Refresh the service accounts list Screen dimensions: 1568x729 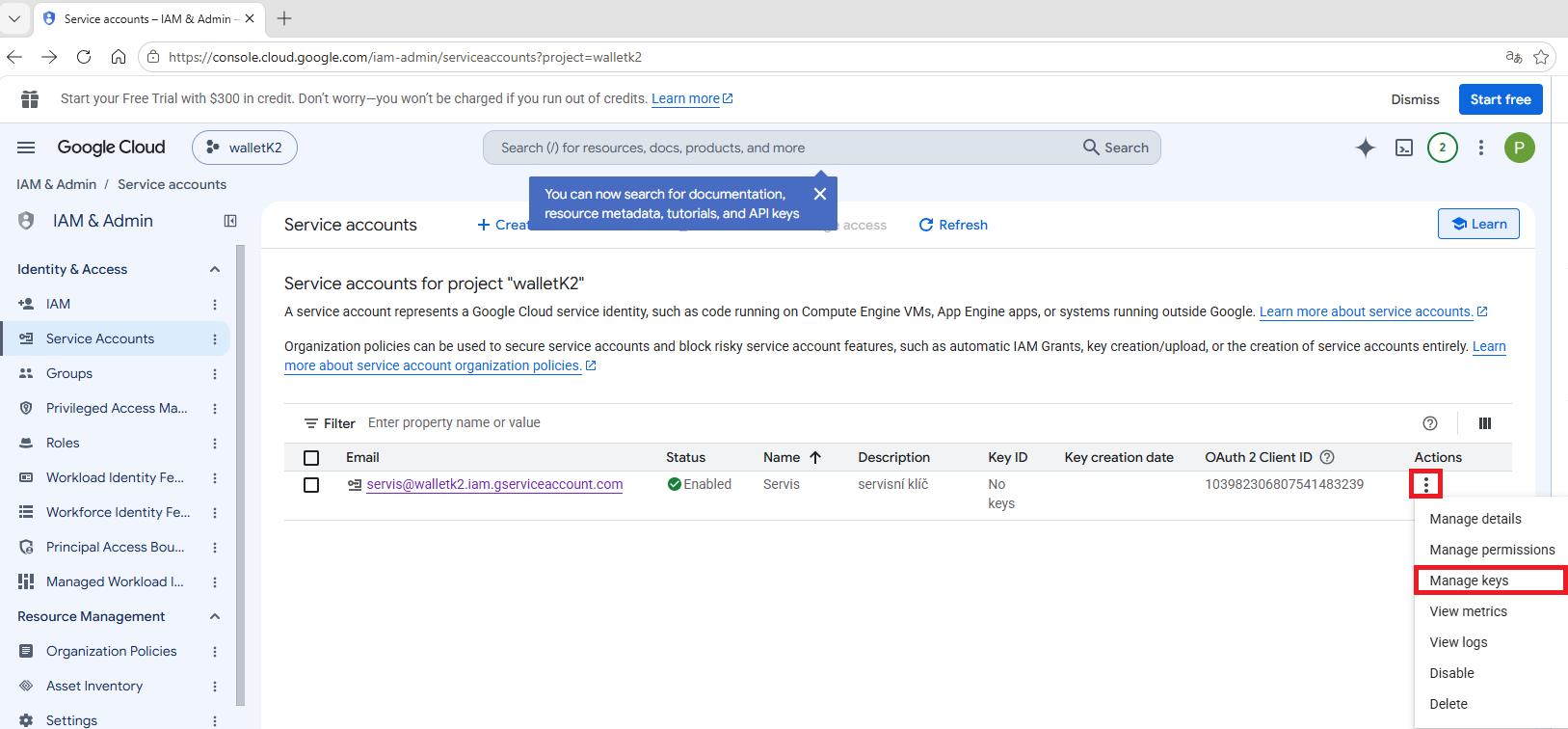[x=953, y=225]
